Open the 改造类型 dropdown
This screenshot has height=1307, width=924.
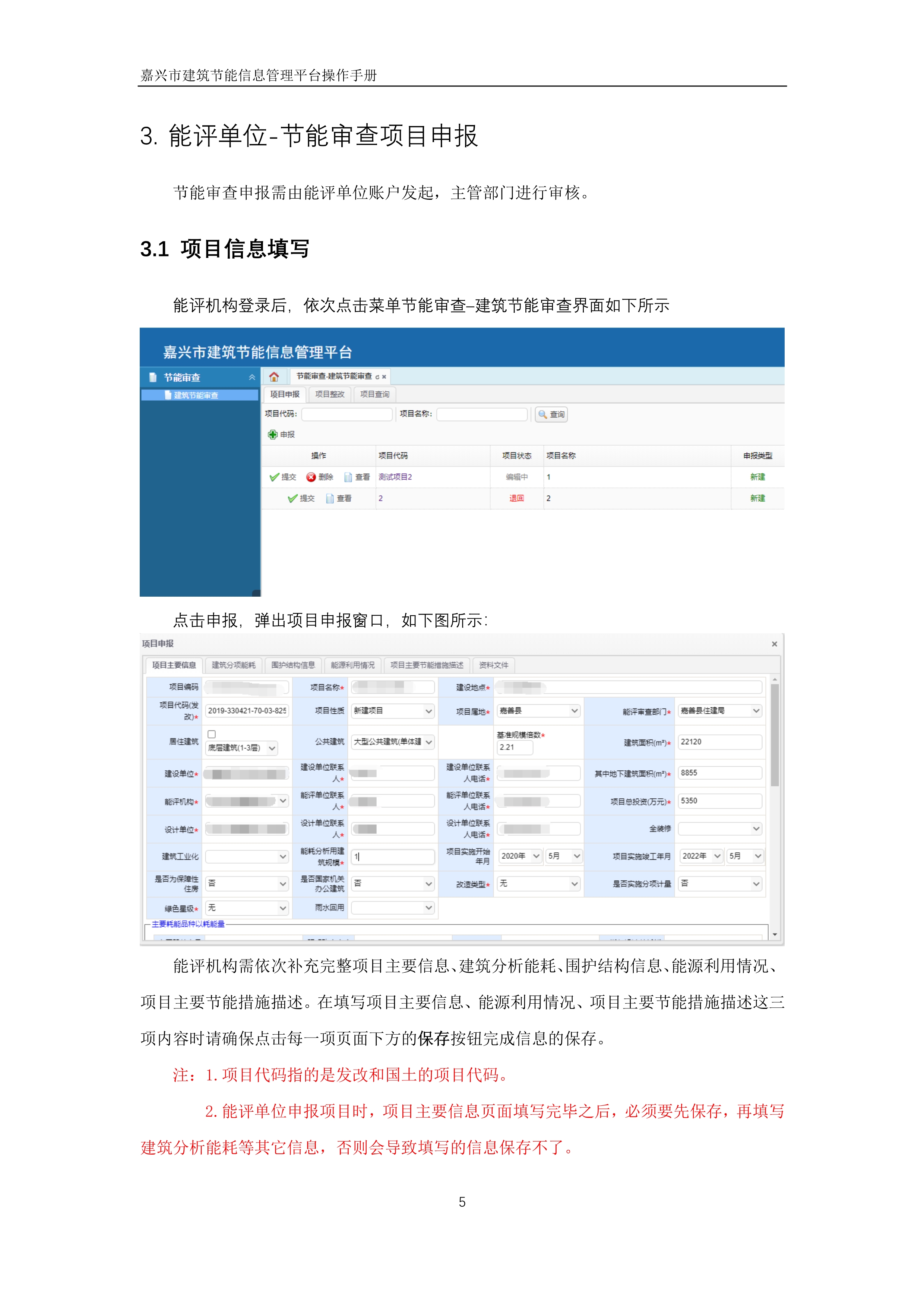pos(538,884)
